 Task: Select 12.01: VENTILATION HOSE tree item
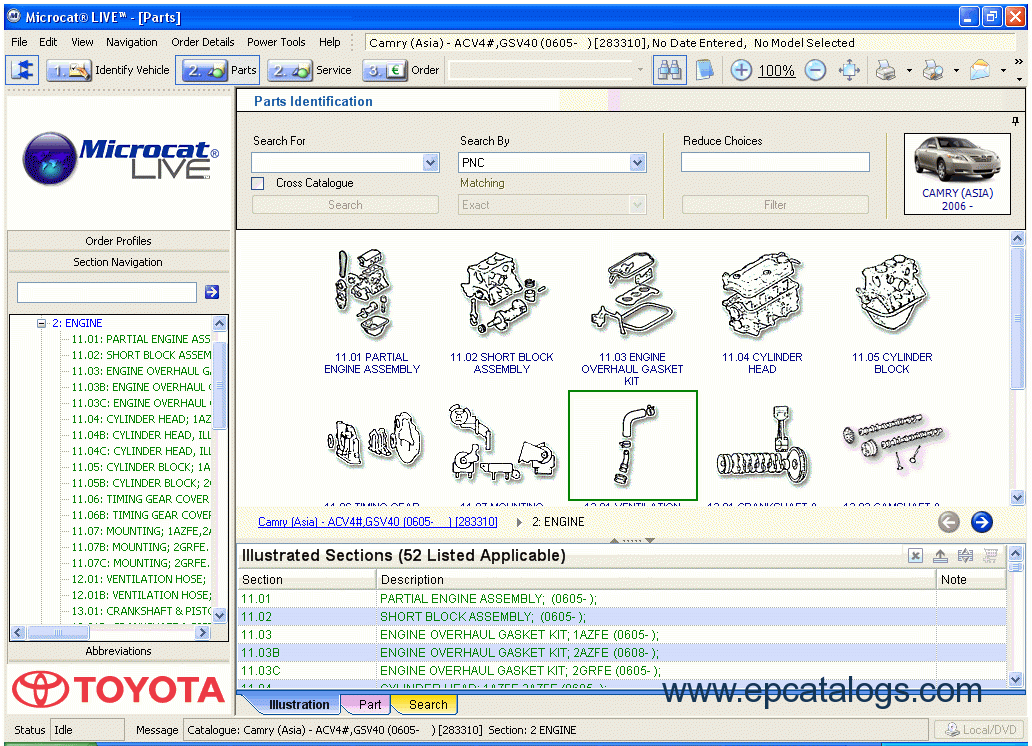(x=139, y=579)
